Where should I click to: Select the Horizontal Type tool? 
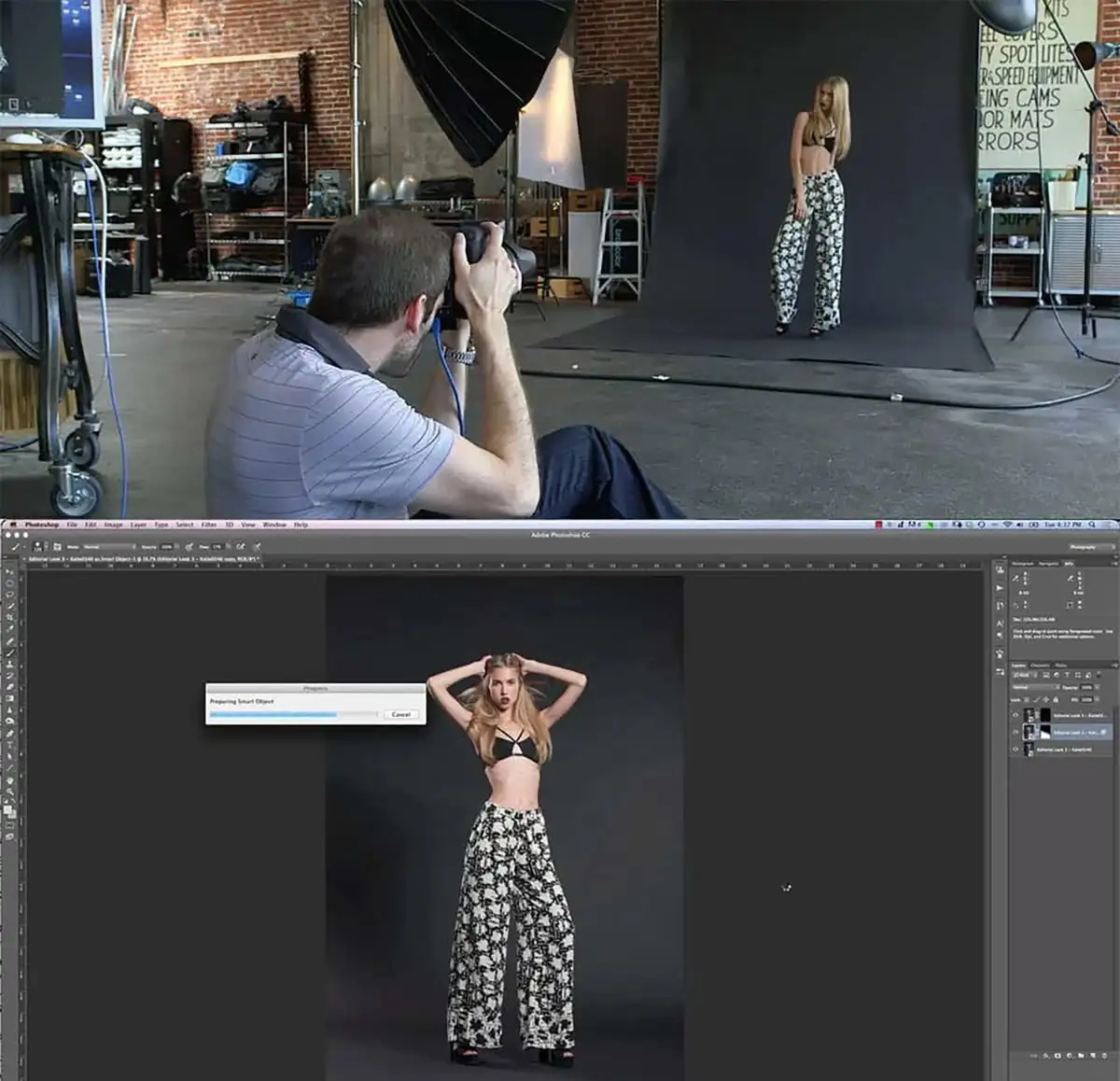tap(10, 746)
